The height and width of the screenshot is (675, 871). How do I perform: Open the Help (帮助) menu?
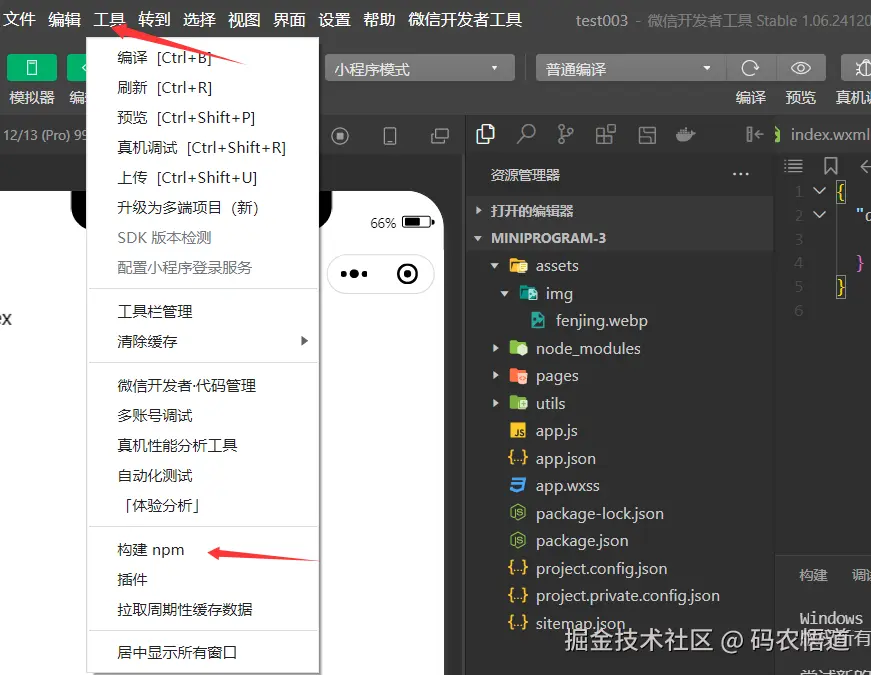point(379,19)
